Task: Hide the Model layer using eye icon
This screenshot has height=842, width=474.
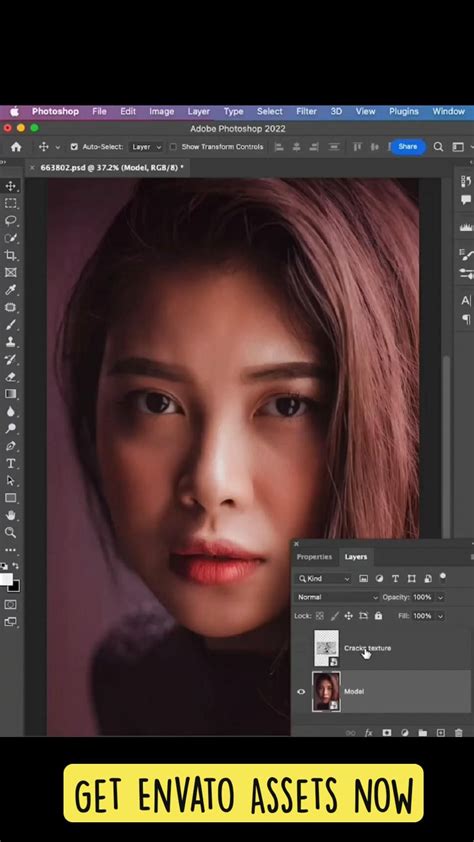Action: 301,692
